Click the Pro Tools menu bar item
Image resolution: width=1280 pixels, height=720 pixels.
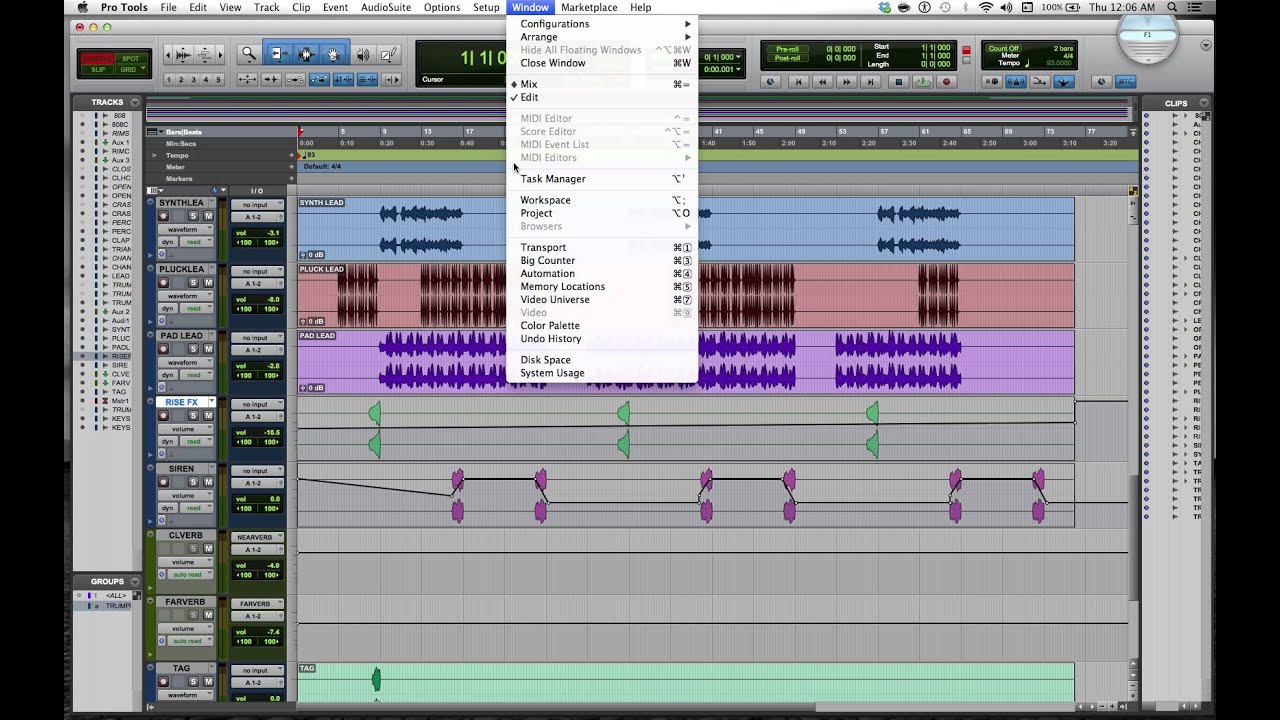(124, 7)
